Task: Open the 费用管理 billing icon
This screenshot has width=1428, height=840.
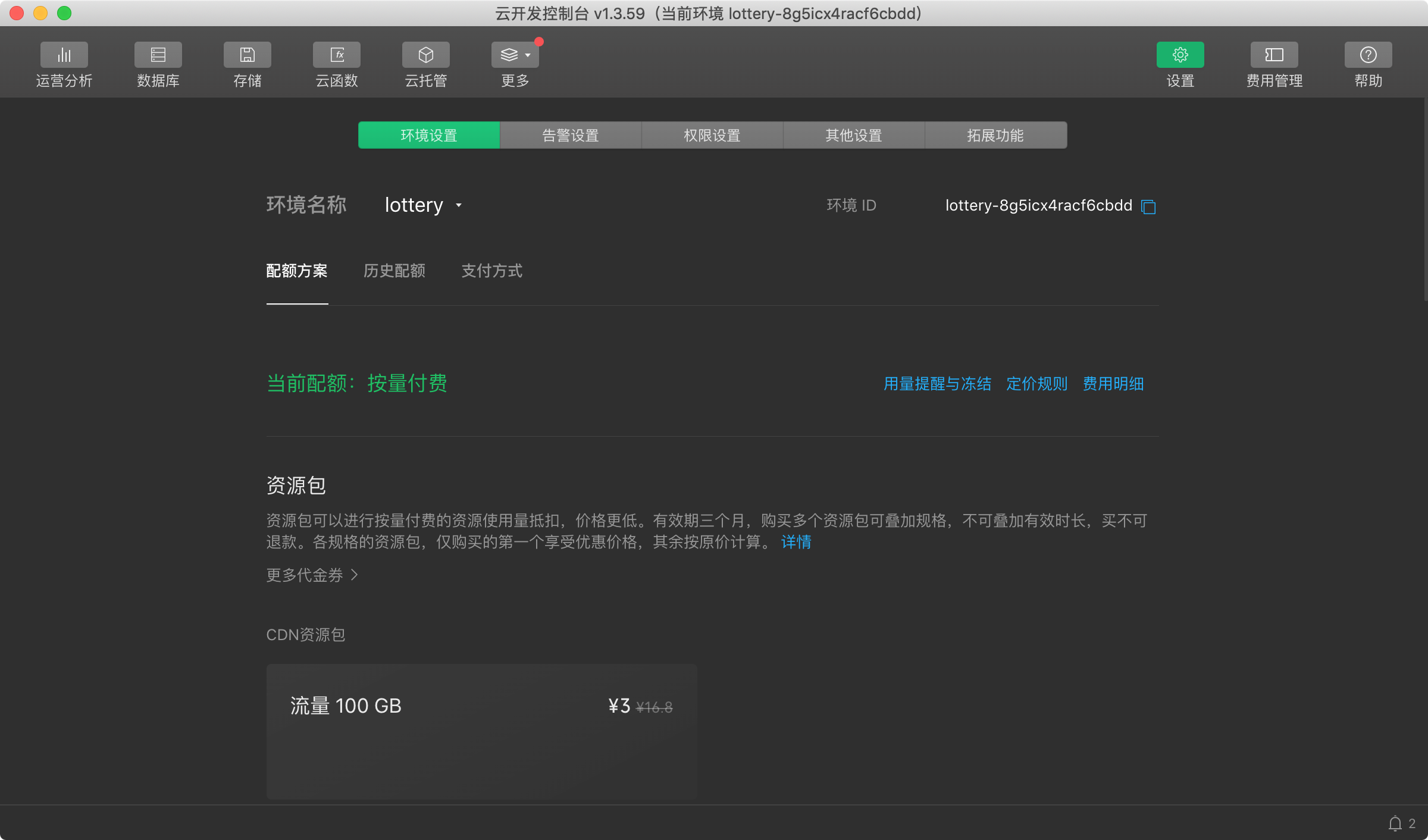Action: coord(1274,55)
